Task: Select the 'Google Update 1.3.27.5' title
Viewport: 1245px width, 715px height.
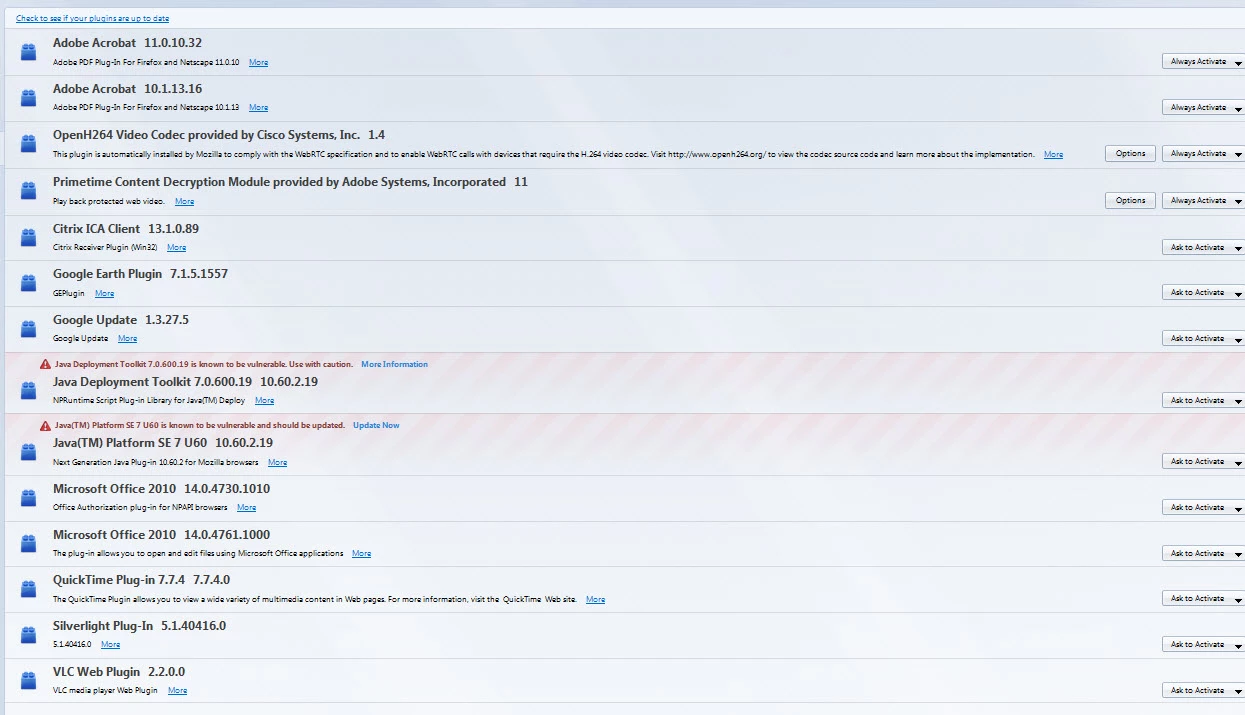Action: pos(121,320)
